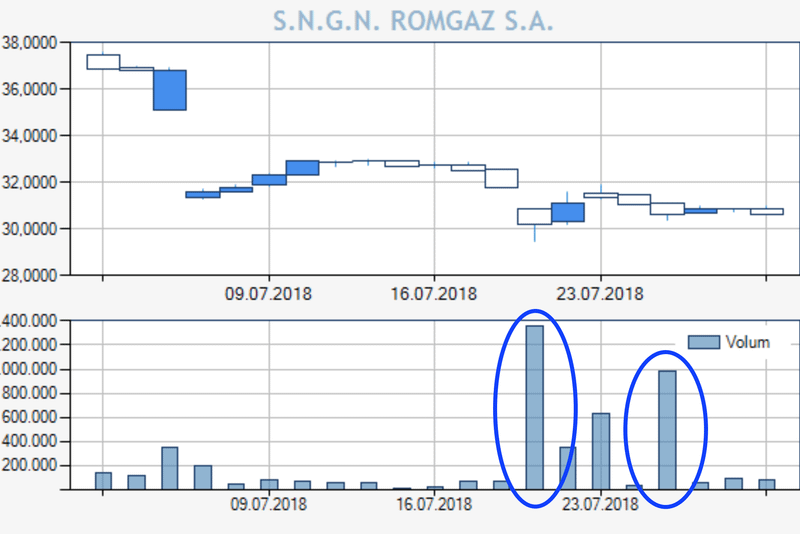
Task: Click the S.N.G.N. ROMGAZ S.A. chart title
Action: tap(413, 21)
